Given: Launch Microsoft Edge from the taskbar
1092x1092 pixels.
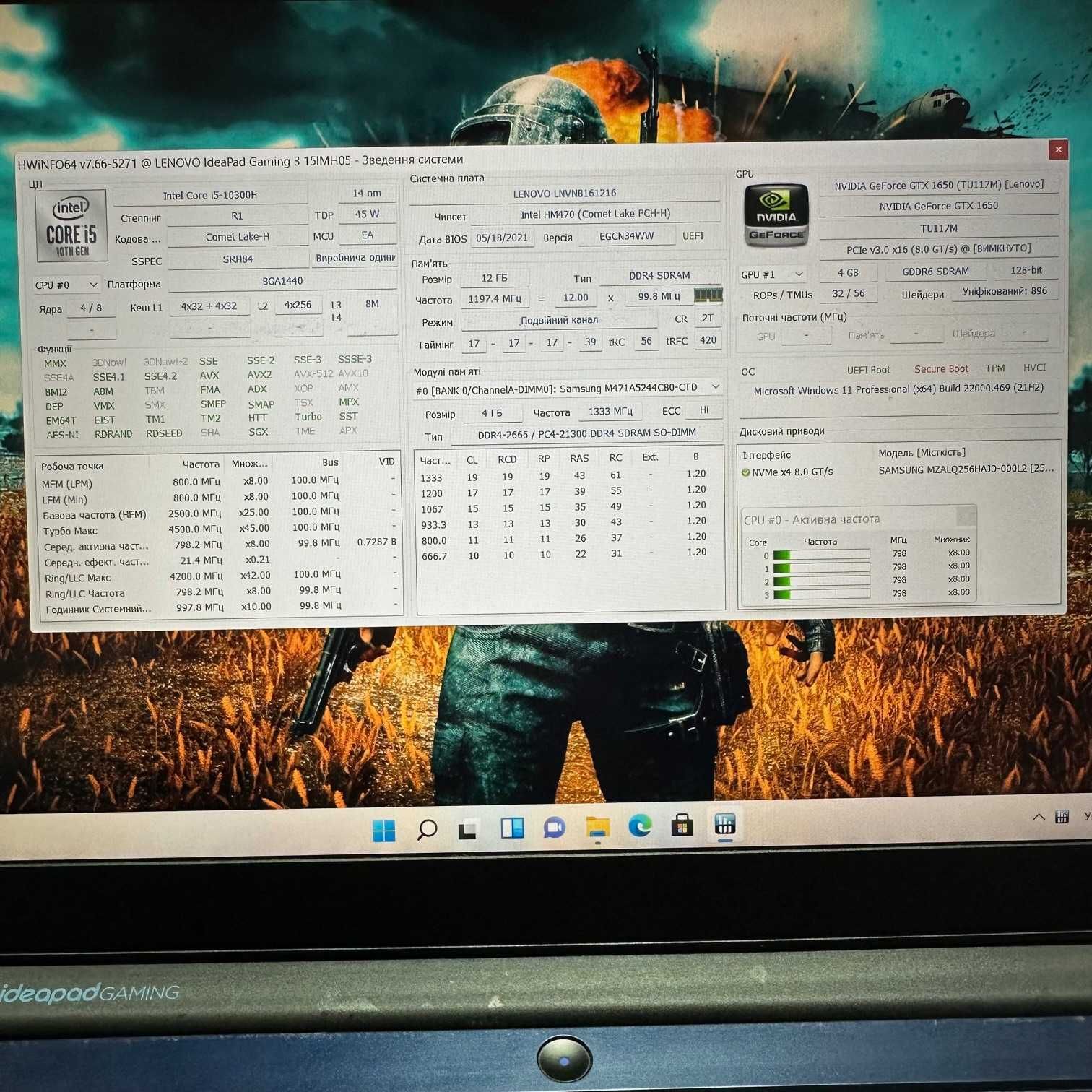Looking at the screenshot, I should 639,825.
